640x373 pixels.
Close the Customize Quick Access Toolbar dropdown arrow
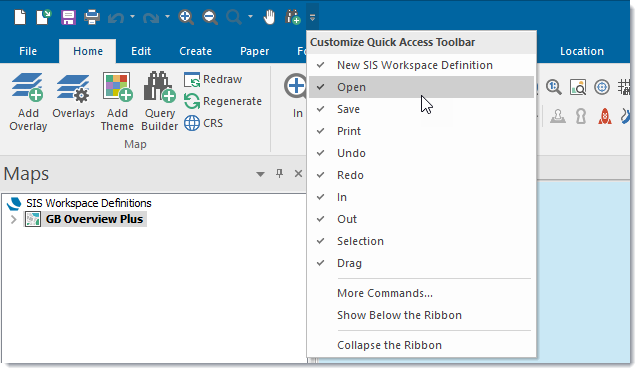tap(312, 18)
